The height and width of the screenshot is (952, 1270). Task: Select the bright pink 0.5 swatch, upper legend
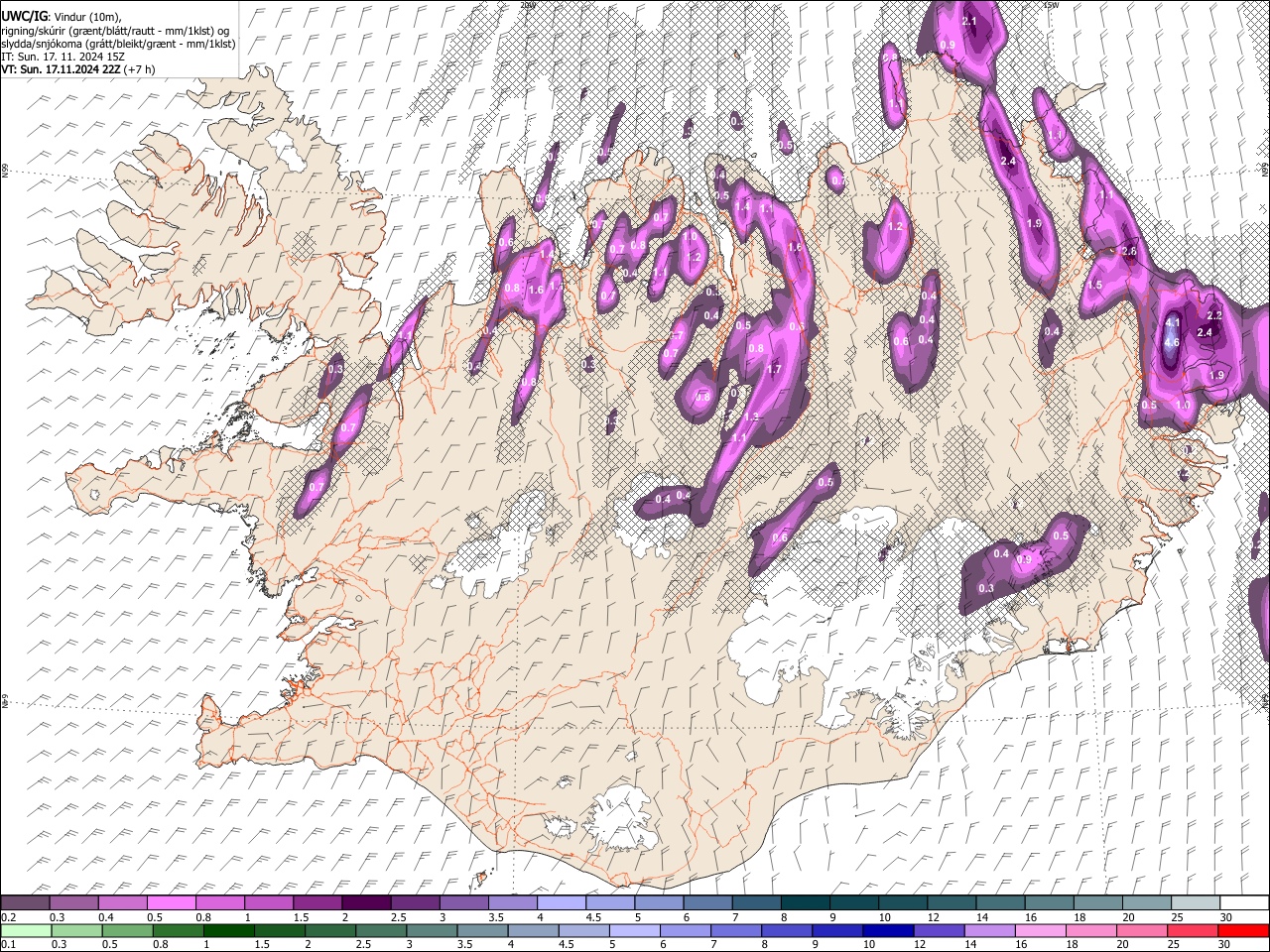point(171,902)
